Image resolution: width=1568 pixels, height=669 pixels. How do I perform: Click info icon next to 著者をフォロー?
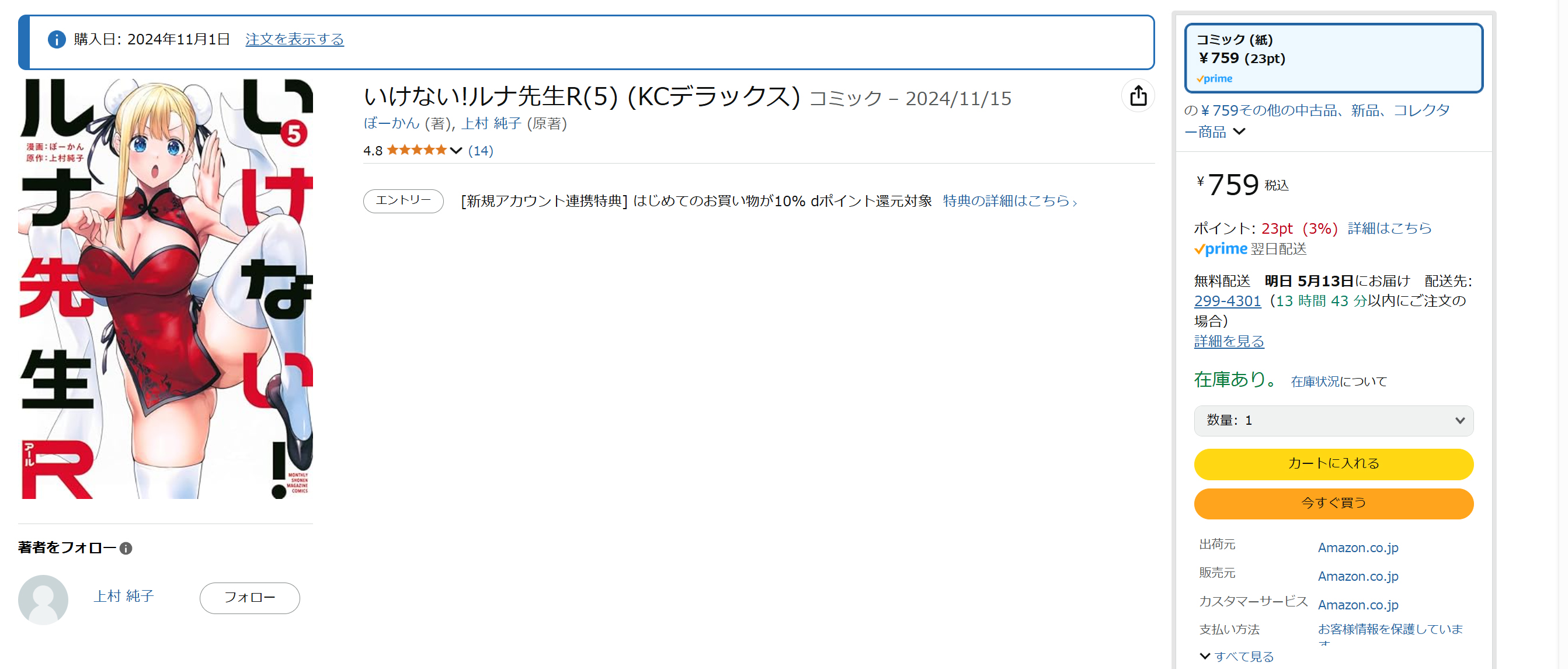coord(126,549)
